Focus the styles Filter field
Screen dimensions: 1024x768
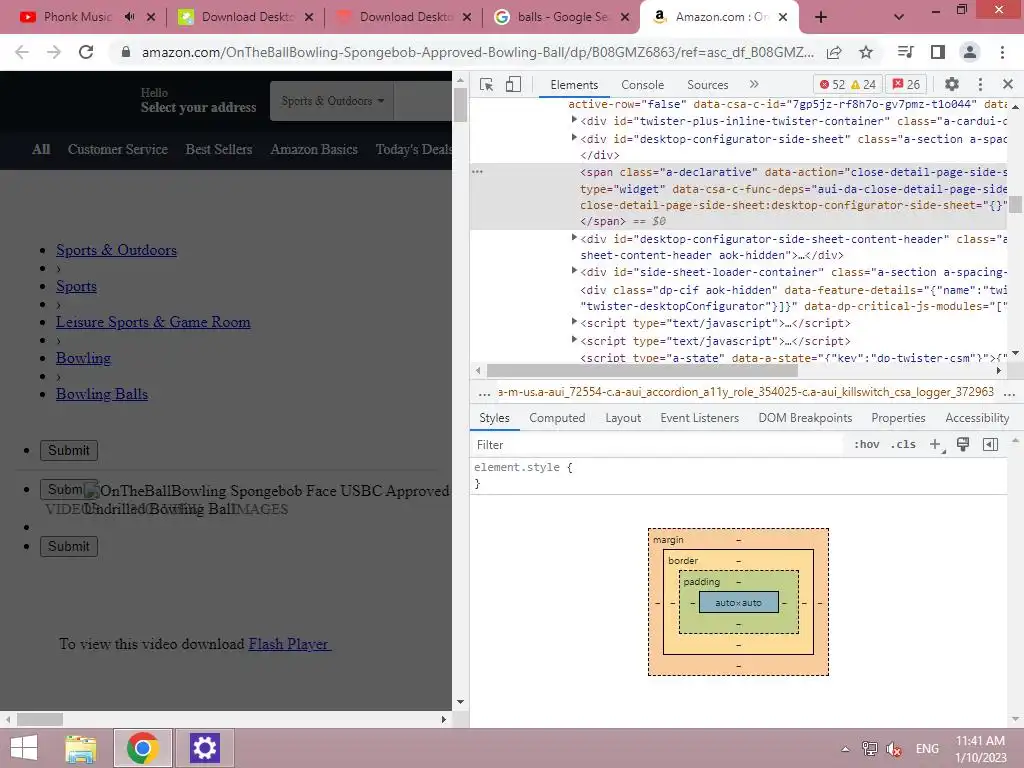[x=656, y=445]
